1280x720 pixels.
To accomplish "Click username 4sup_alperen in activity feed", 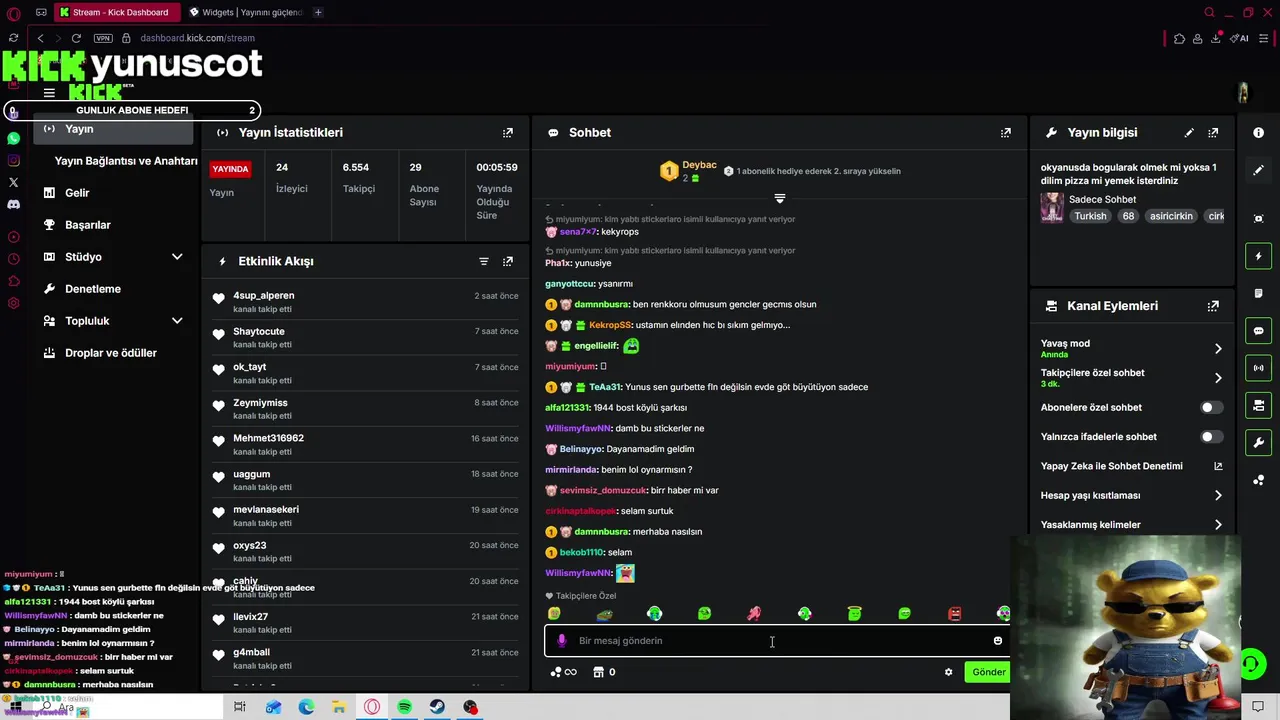I will 264,296.
